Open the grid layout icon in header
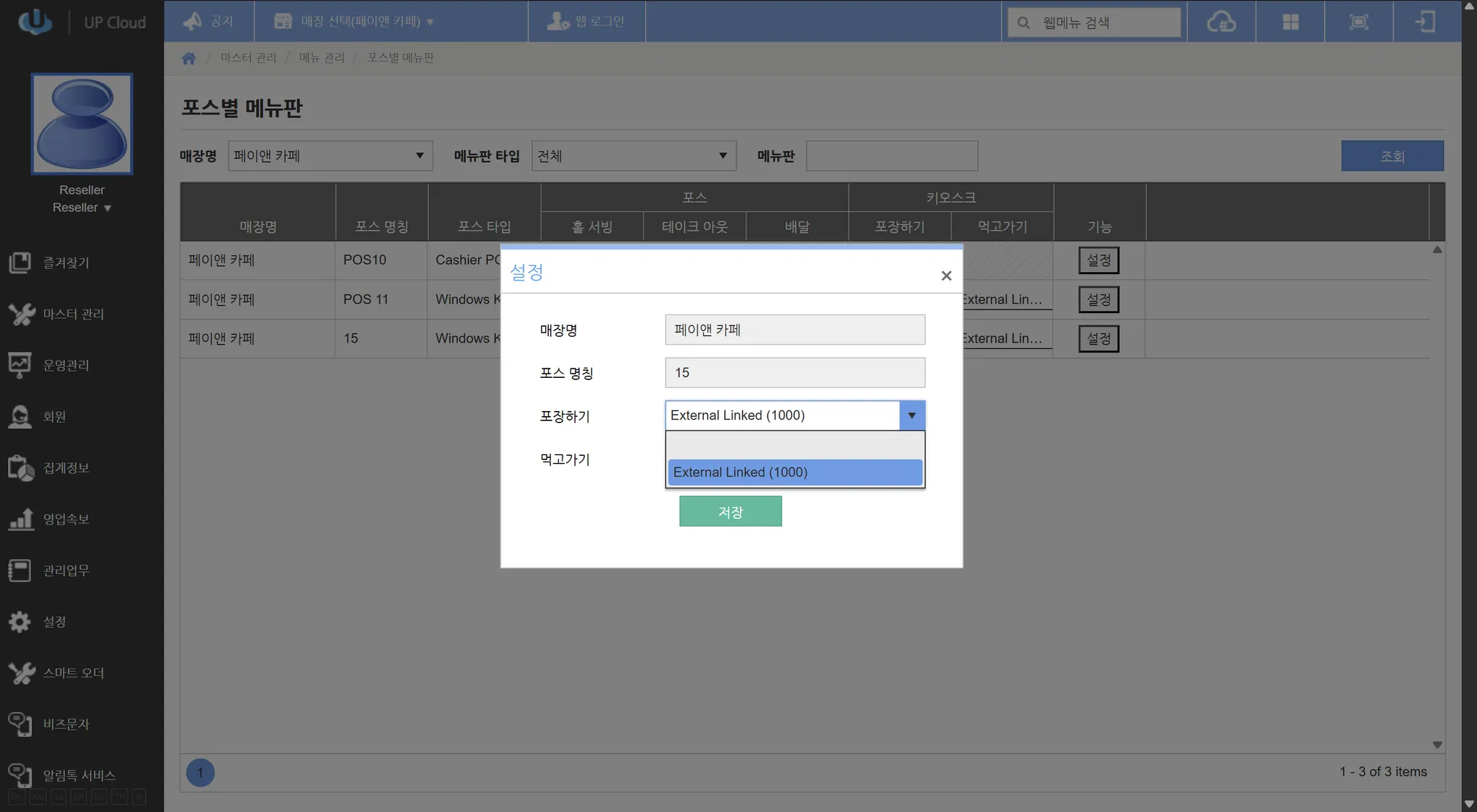Image resolution: width=1477 pixels, height=812 pixels. coord(1290,22)
